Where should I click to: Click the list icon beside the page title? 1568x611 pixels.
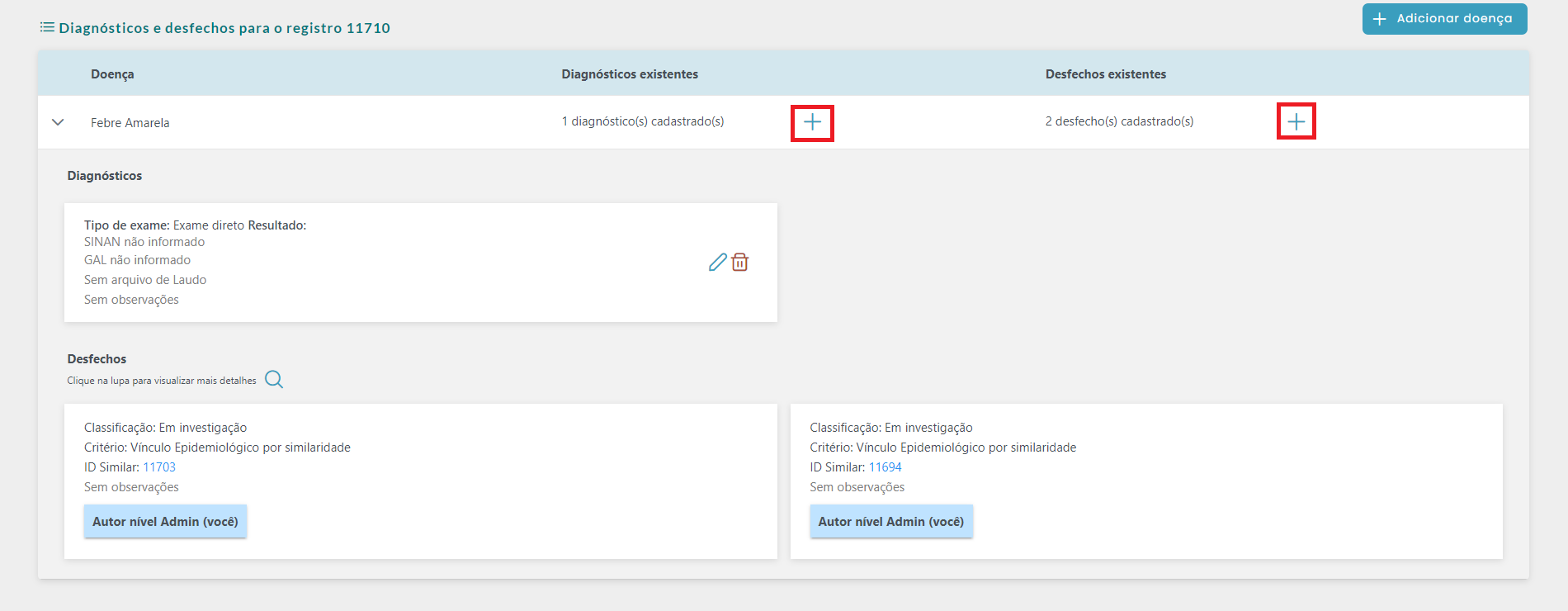[47, 27]
